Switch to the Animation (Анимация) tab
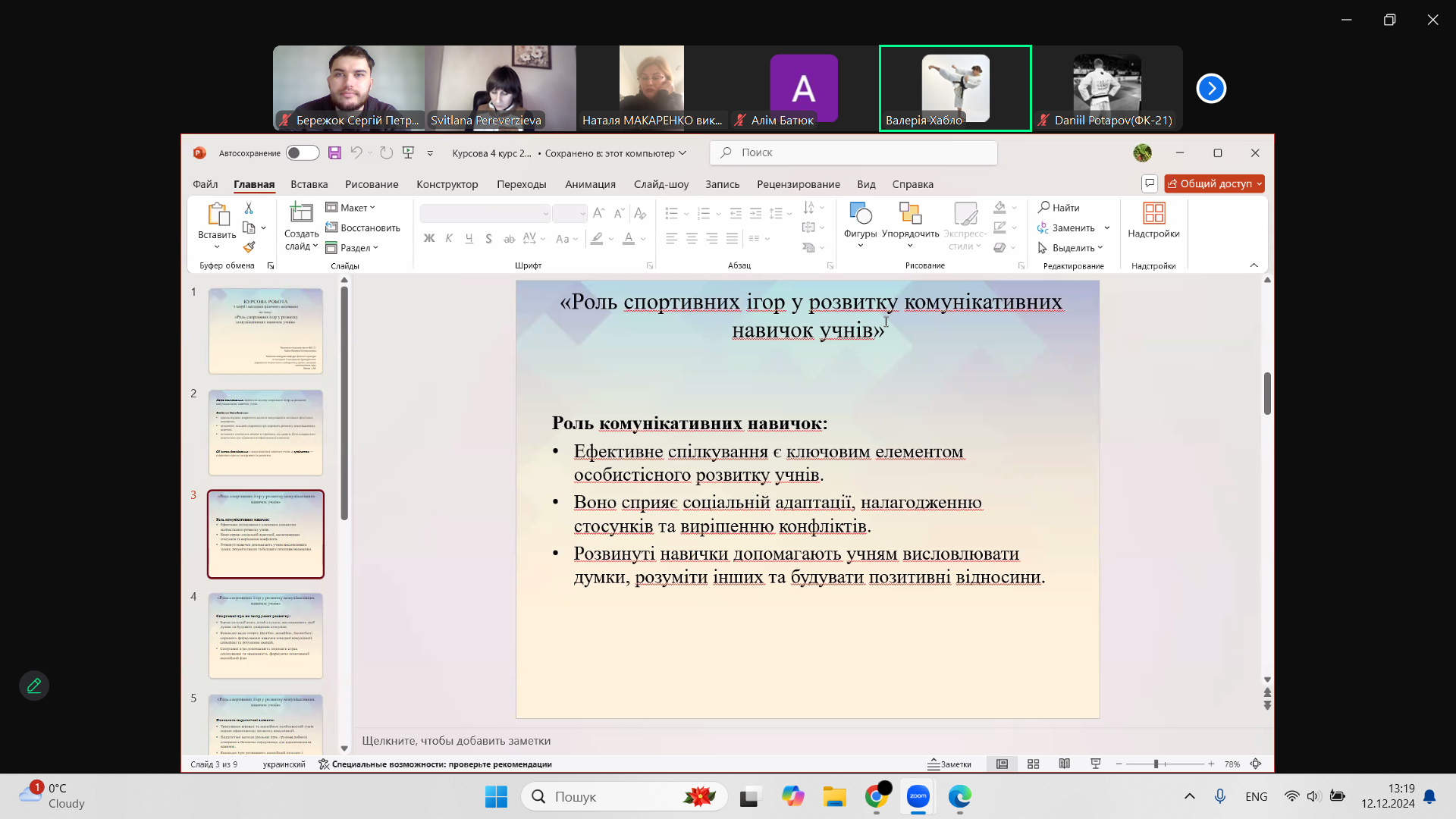The height and width of the screenshot is (819, 1456). tap(590, 184)
